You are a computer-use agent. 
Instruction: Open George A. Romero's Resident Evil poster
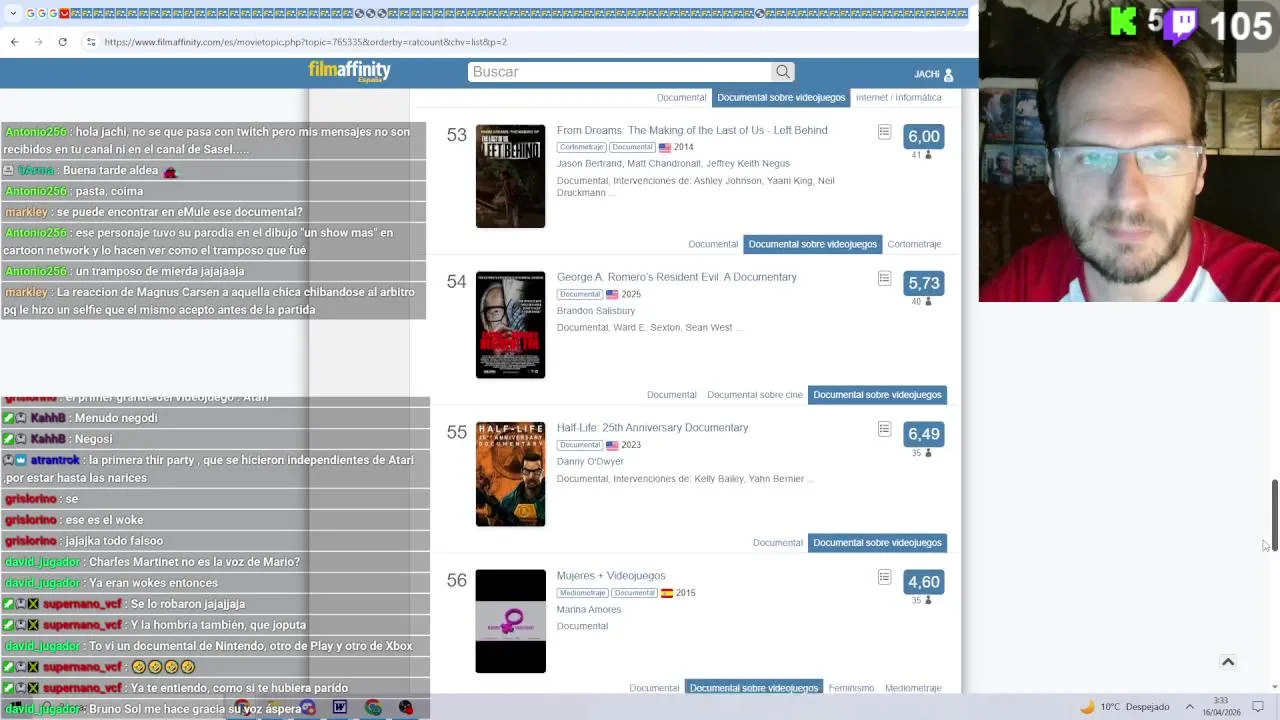click(x=510, y=325)
